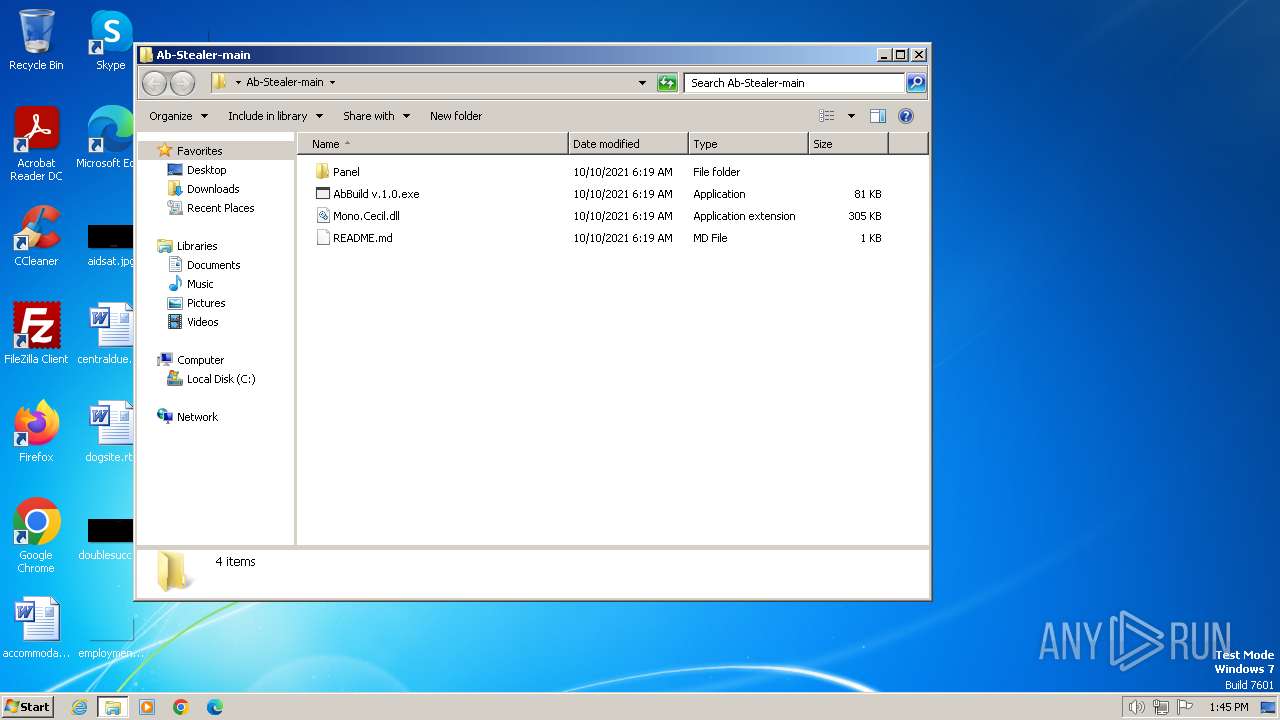Open File Explorer taskbar button
This screenshot has width=1280, height=720.
coord(112,707)
